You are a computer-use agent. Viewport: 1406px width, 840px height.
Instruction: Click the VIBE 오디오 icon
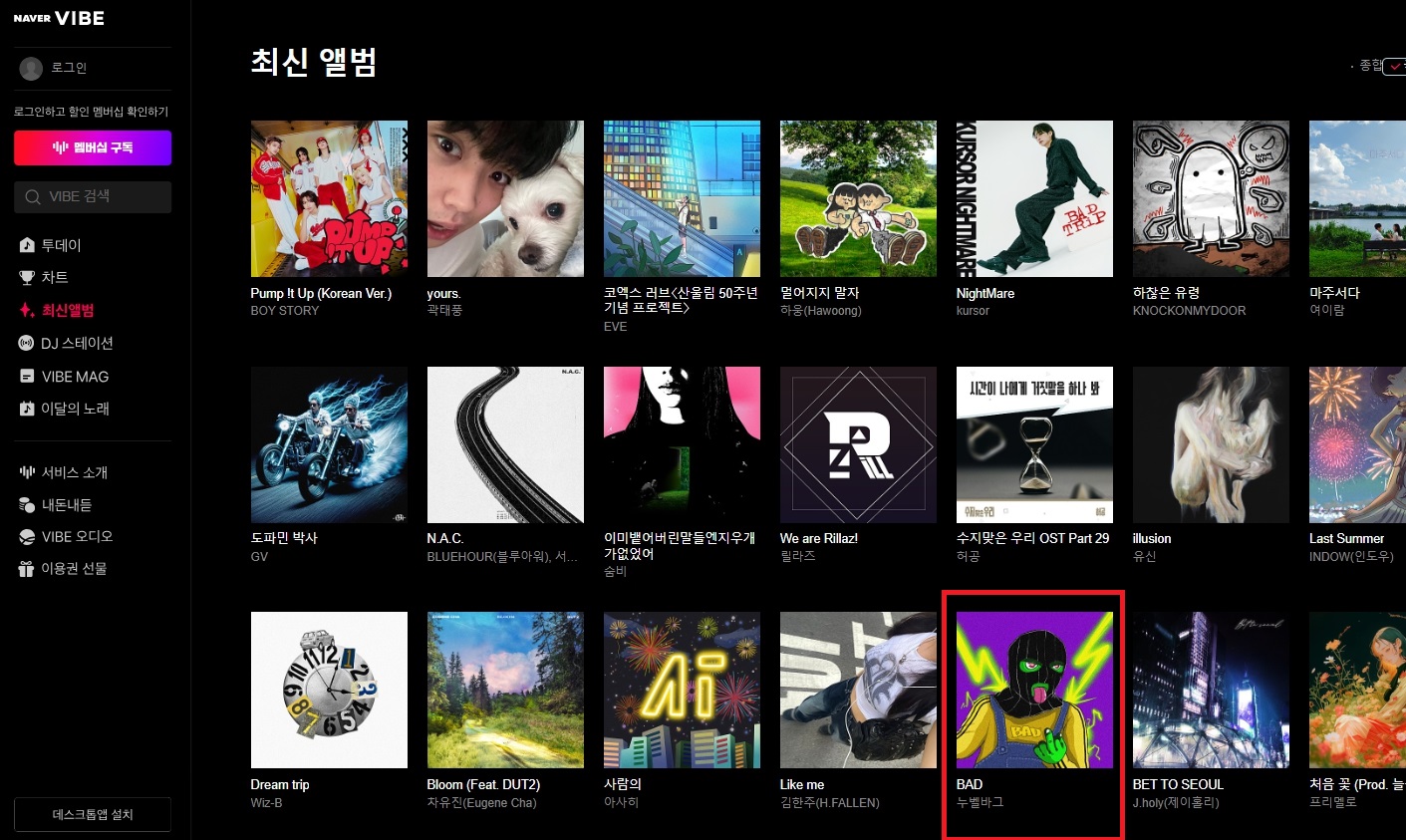[27, 537]
